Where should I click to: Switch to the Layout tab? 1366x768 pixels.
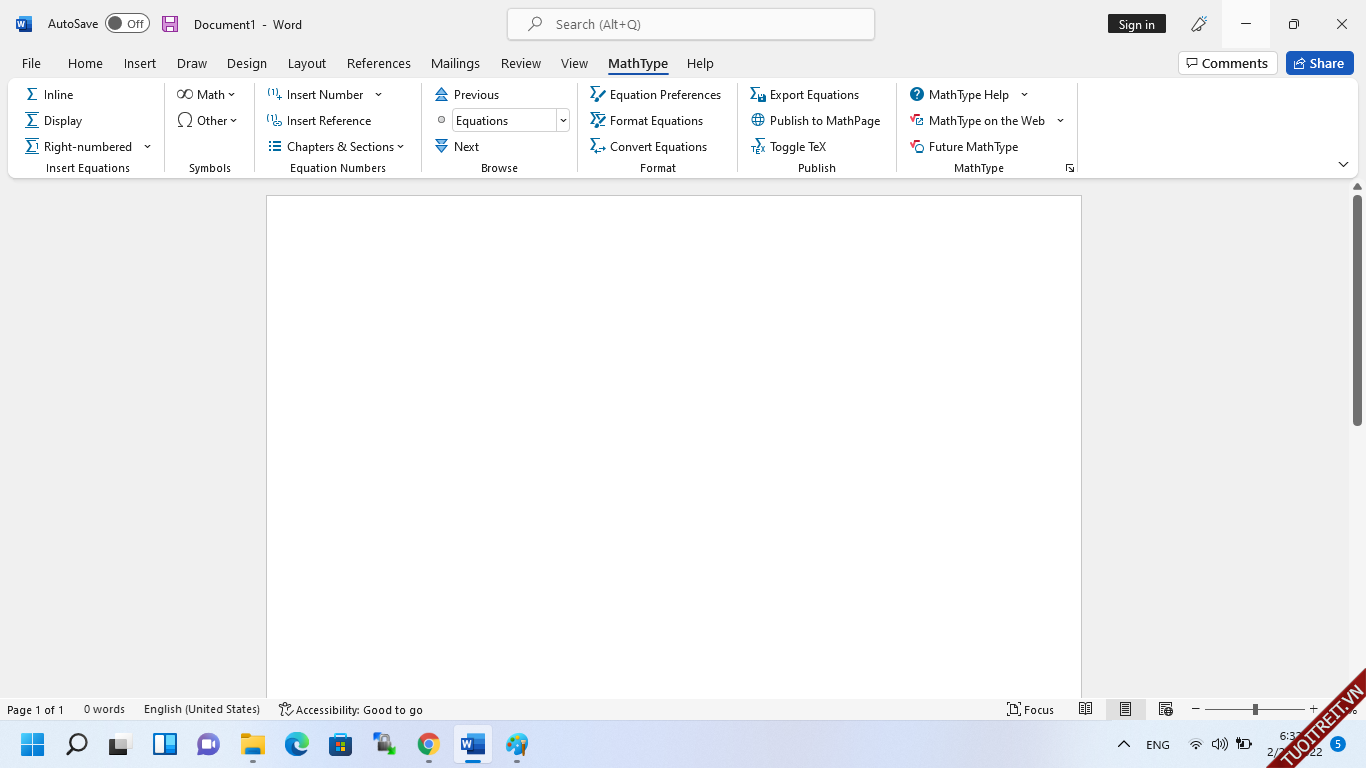click(306, 63)
